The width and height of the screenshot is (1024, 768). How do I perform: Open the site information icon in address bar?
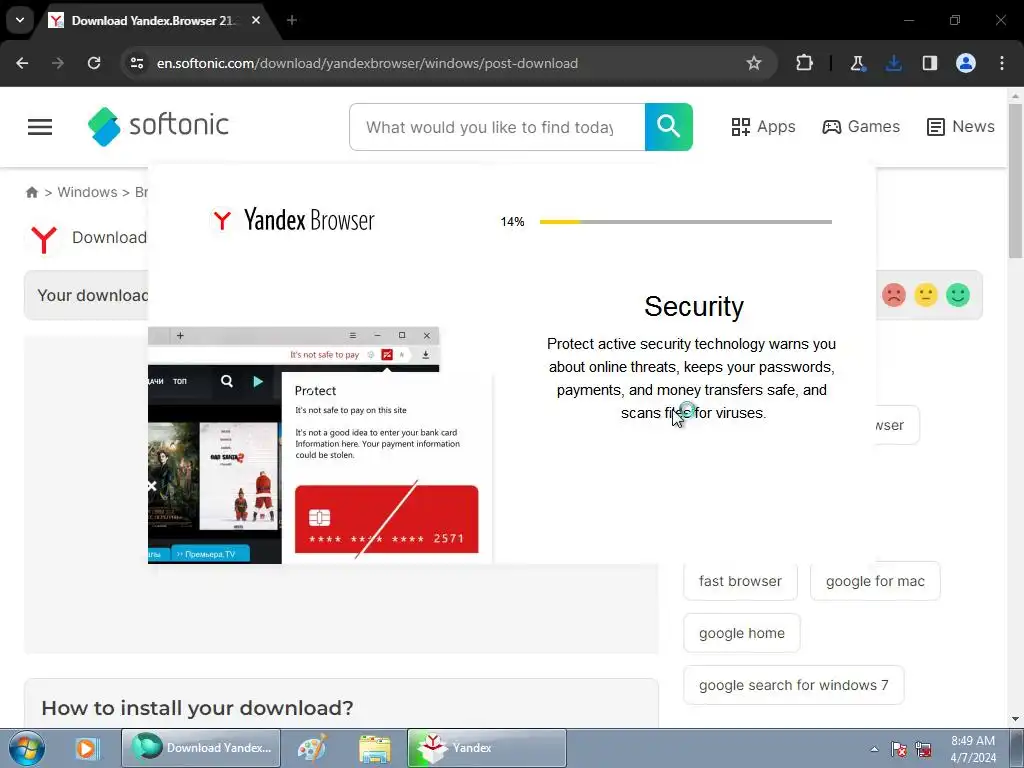pyautogui.click(x=137, y=63)
